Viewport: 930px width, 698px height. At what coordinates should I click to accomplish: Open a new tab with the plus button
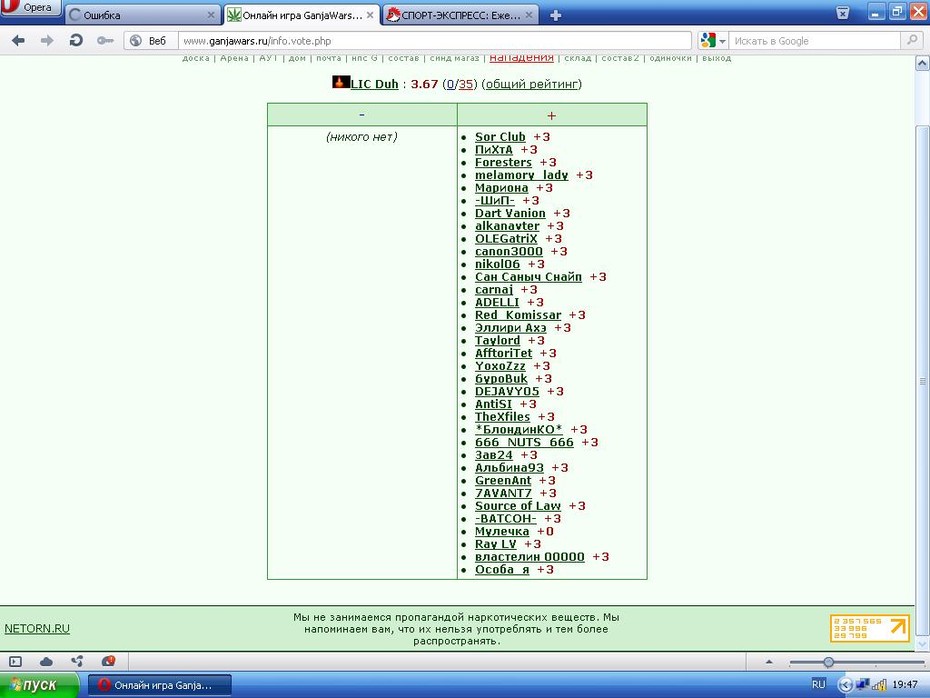click(555, 15)
